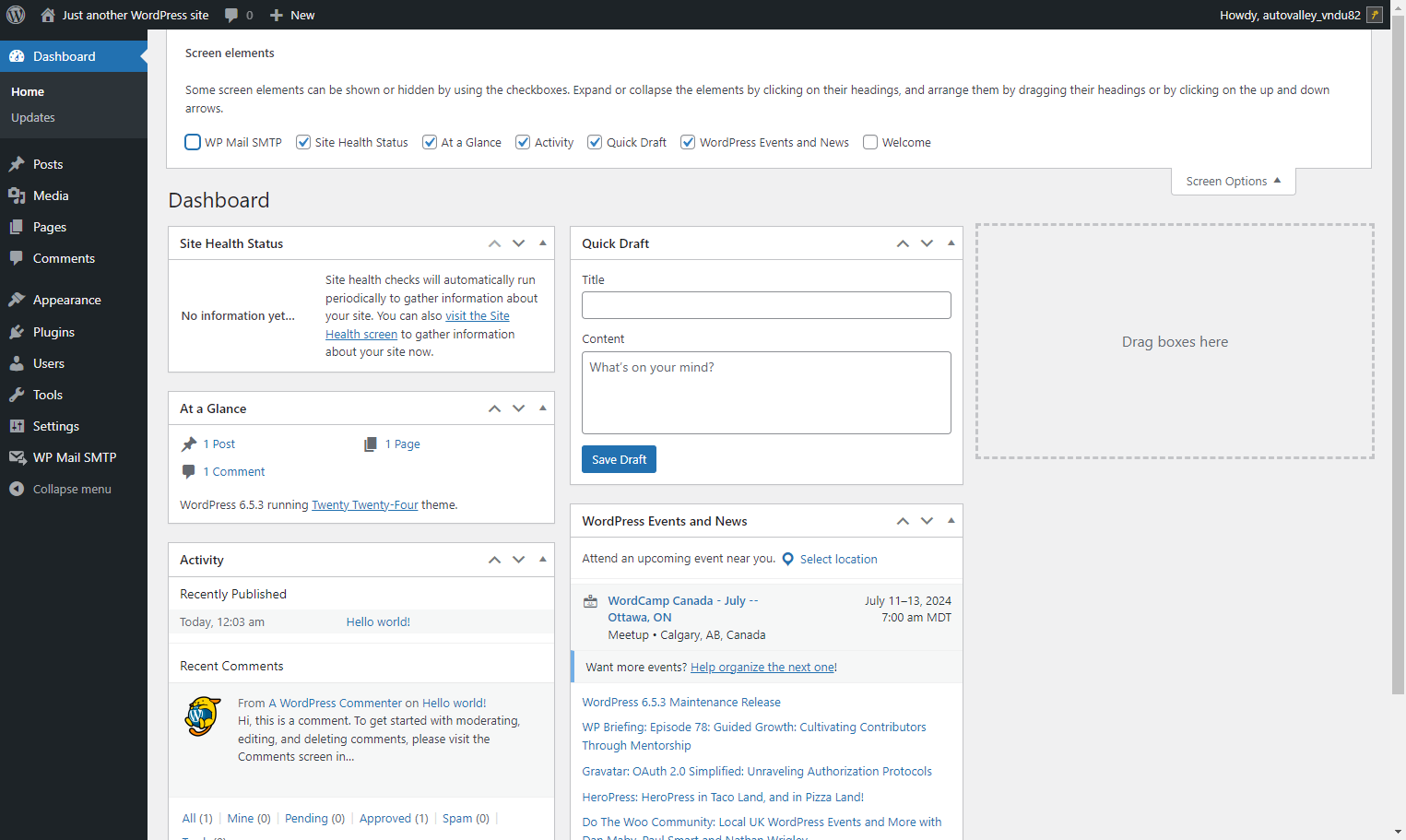
Task: Open the Plugins menu label
Action: (53, 332)
